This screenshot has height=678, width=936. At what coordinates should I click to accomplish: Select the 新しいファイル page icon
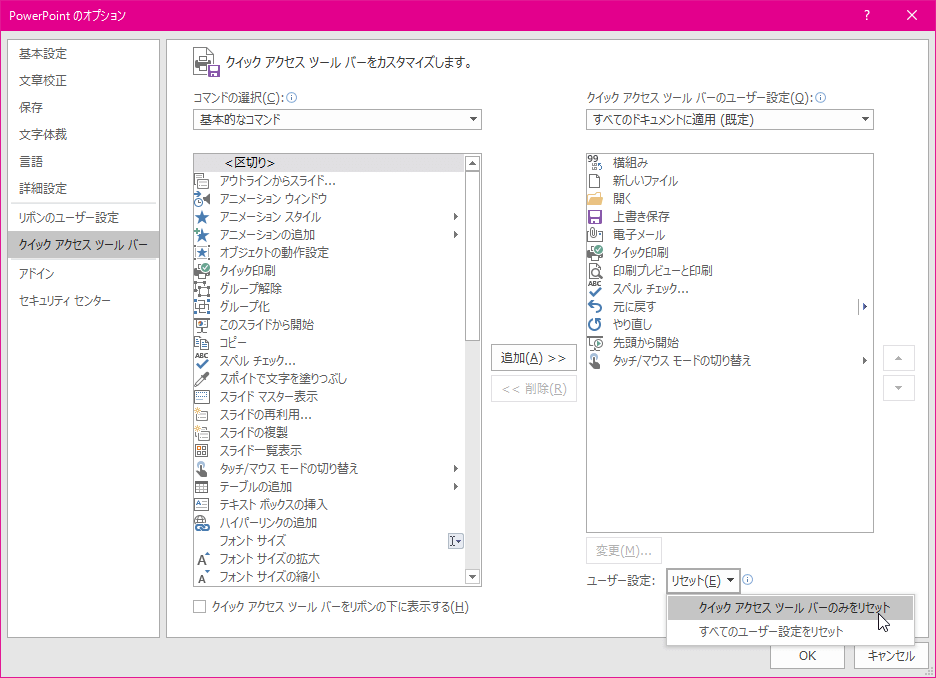coord(595,181)
